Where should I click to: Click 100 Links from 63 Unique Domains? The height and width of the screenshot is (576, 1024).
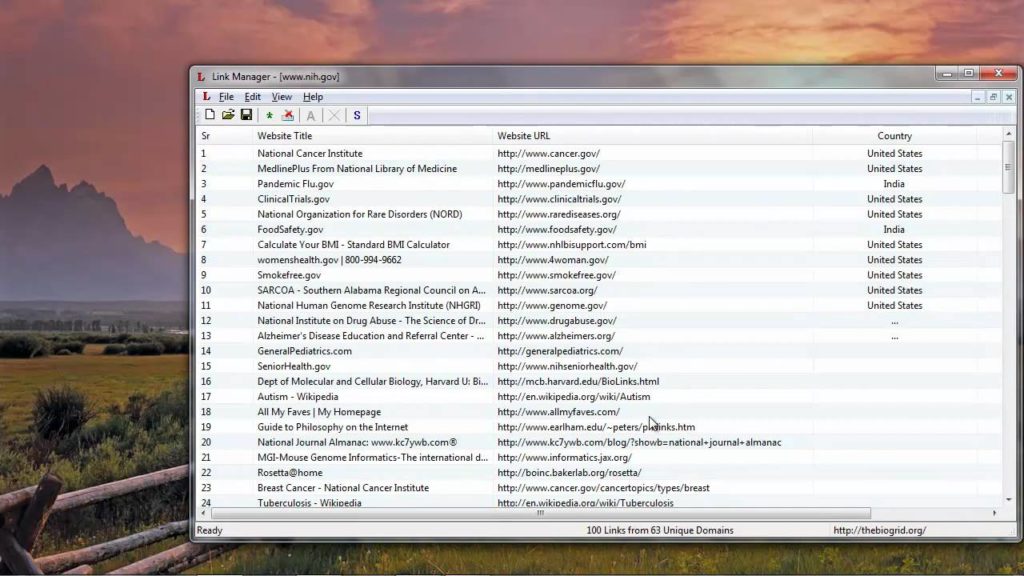click(x=660, y=530)
